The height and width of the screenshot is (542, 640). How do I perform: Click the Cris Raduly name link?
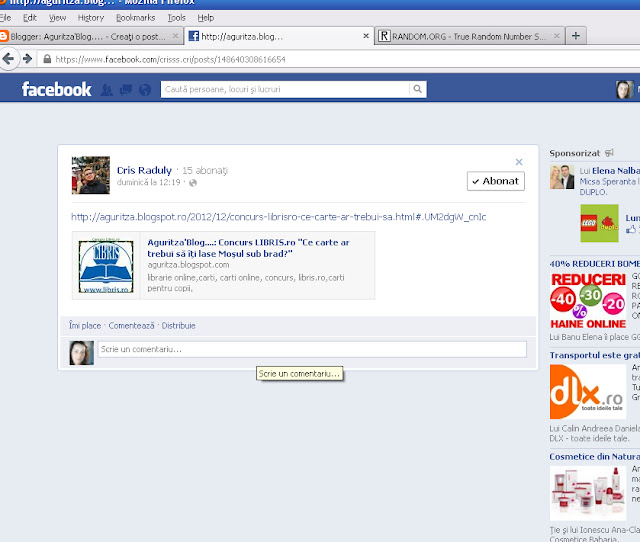(144, 170)
